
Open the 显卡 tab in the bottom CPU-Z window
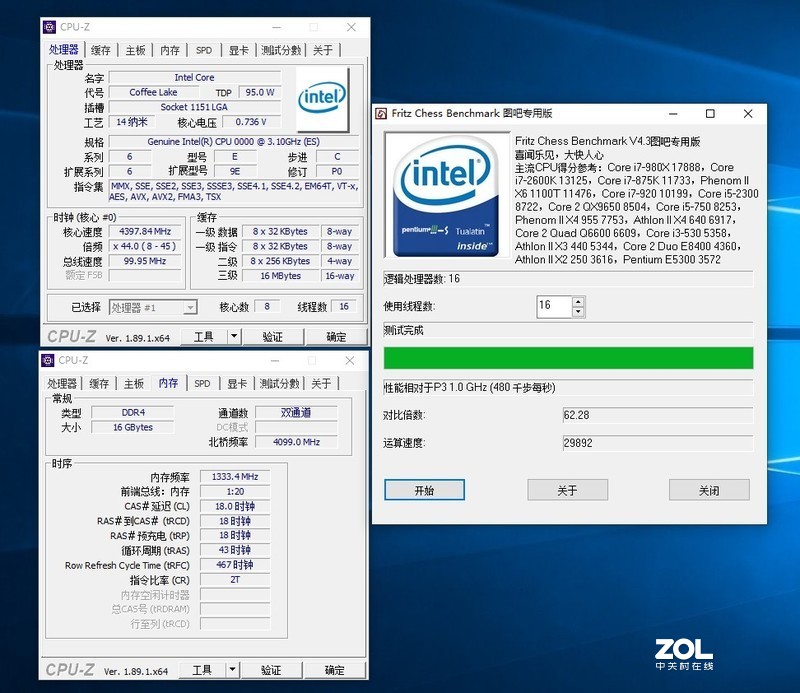238,383
